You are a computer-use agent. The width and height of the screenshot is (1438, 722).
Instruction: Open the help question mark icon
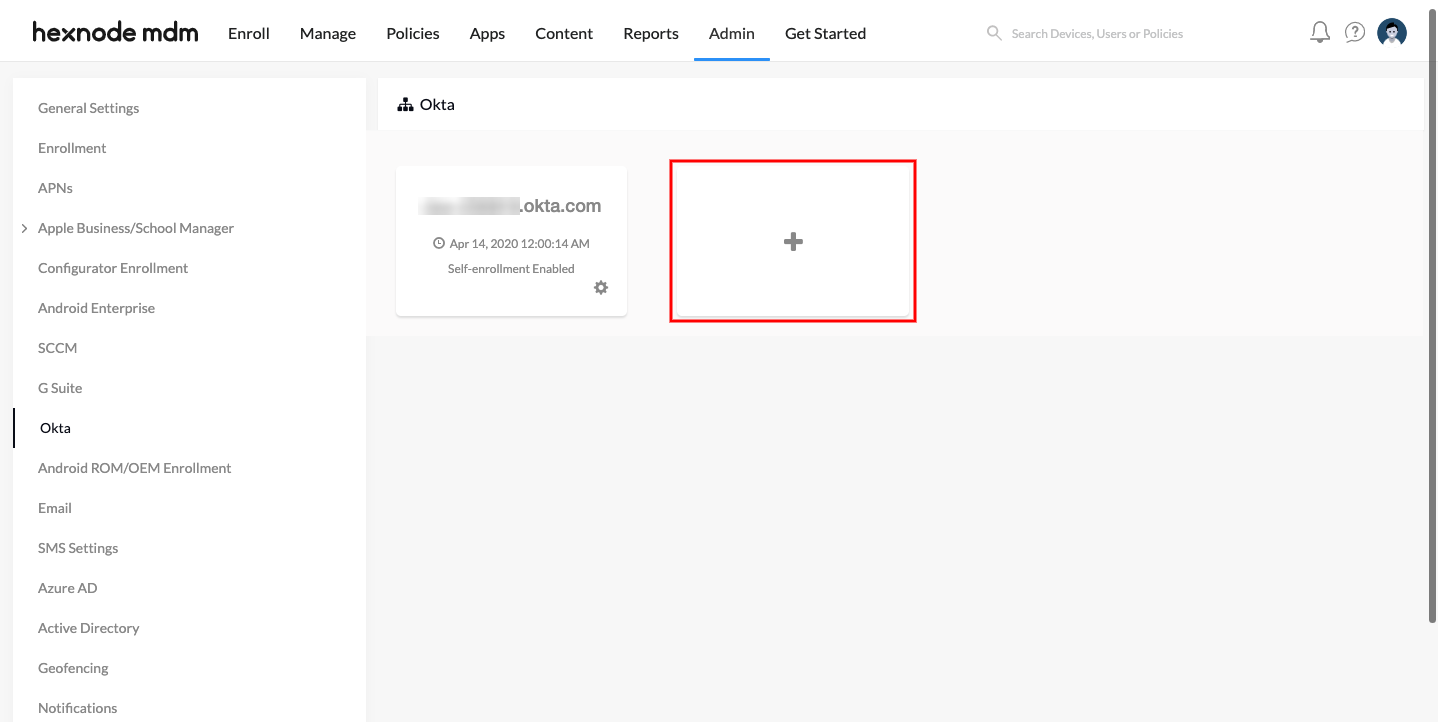coord(1355,32)
